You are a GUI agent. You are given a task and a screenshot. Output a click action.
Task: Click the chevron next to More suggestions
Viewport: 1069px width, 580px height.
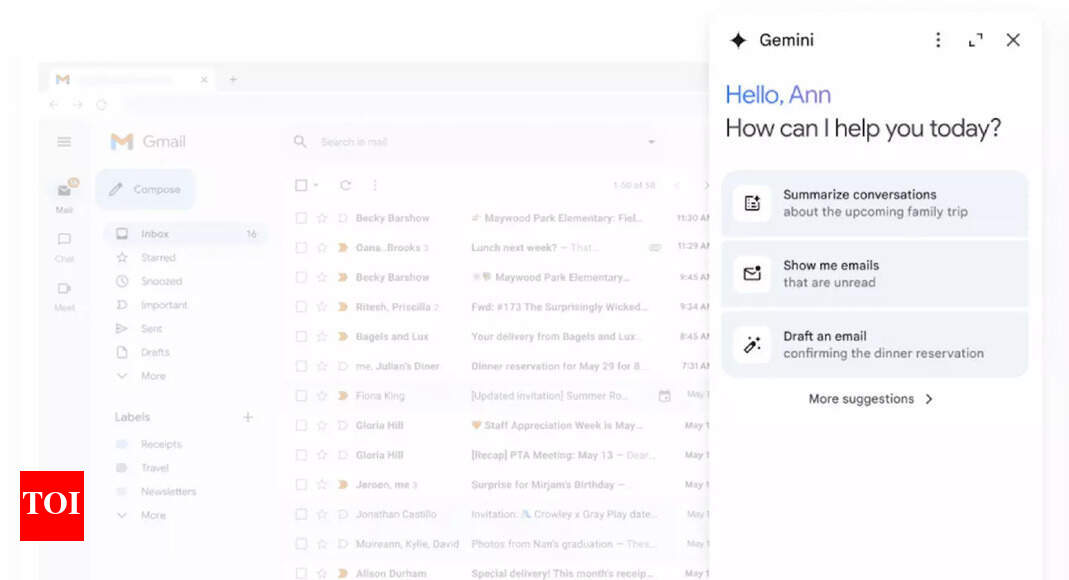(929, 399)
